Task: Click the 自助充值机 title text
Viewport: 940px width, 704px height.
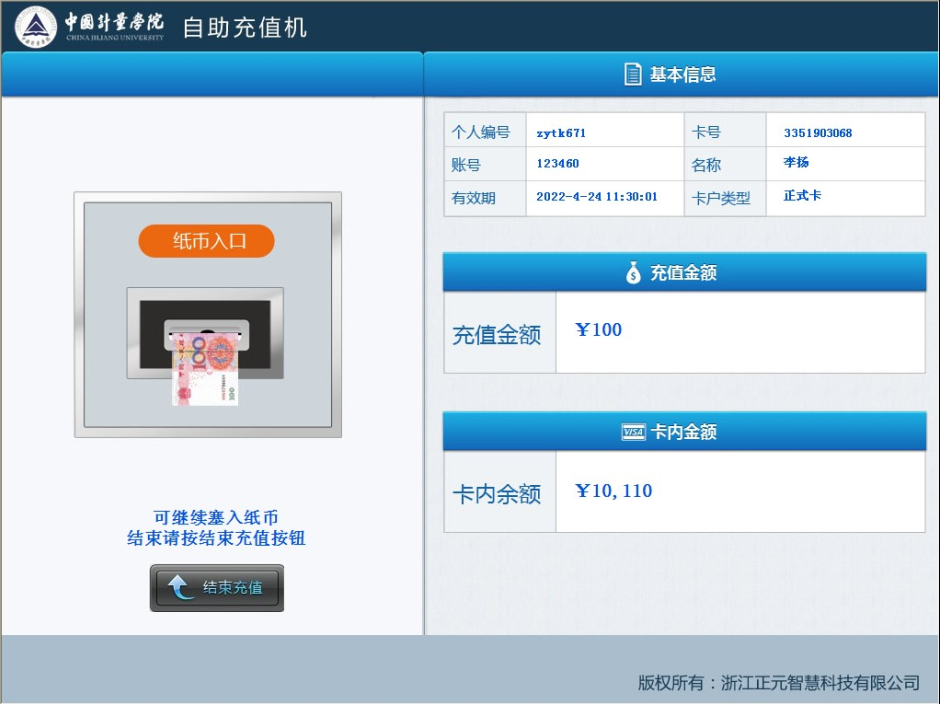Action: tap(244, 27)
